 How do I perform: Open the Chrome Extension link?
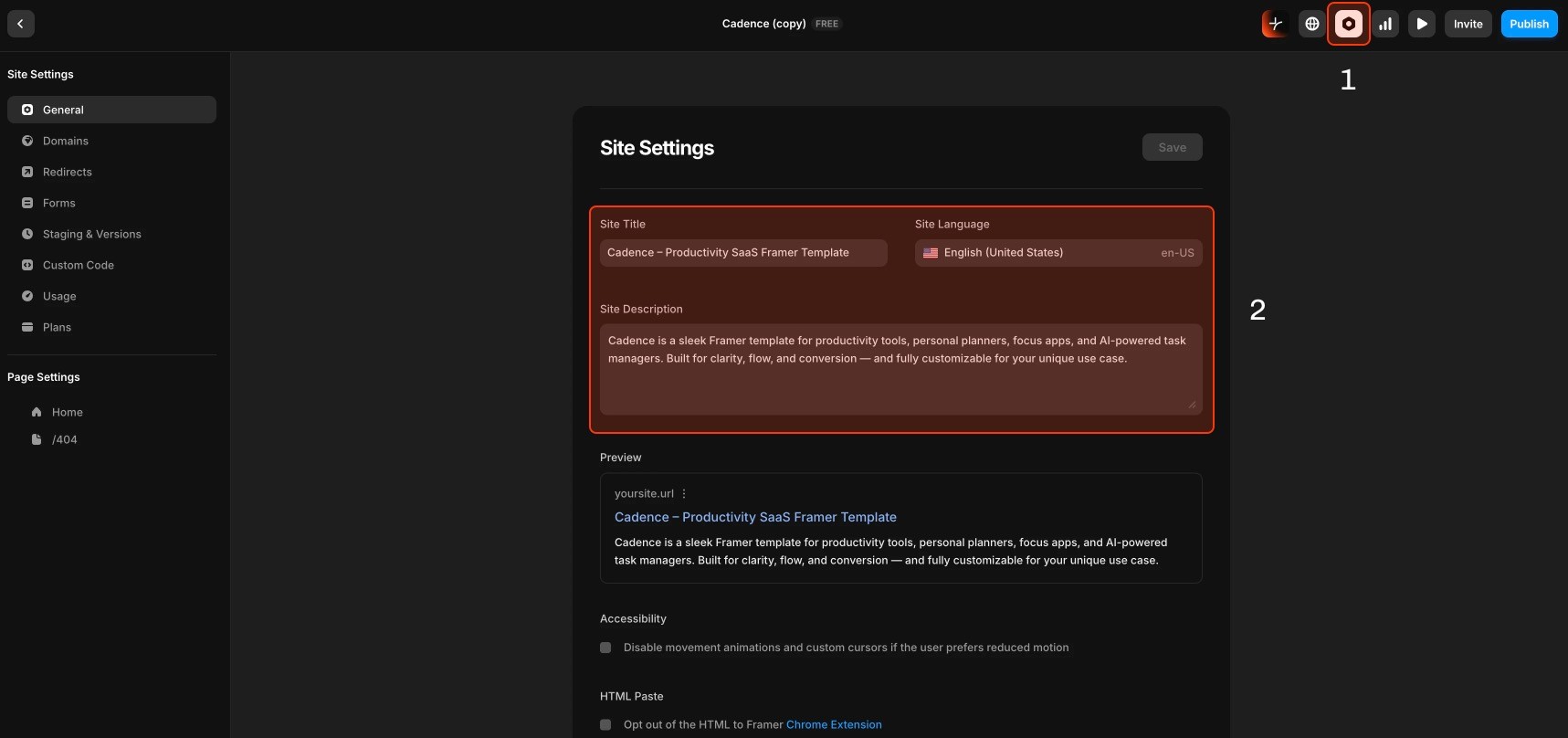(x=834, y=724)
